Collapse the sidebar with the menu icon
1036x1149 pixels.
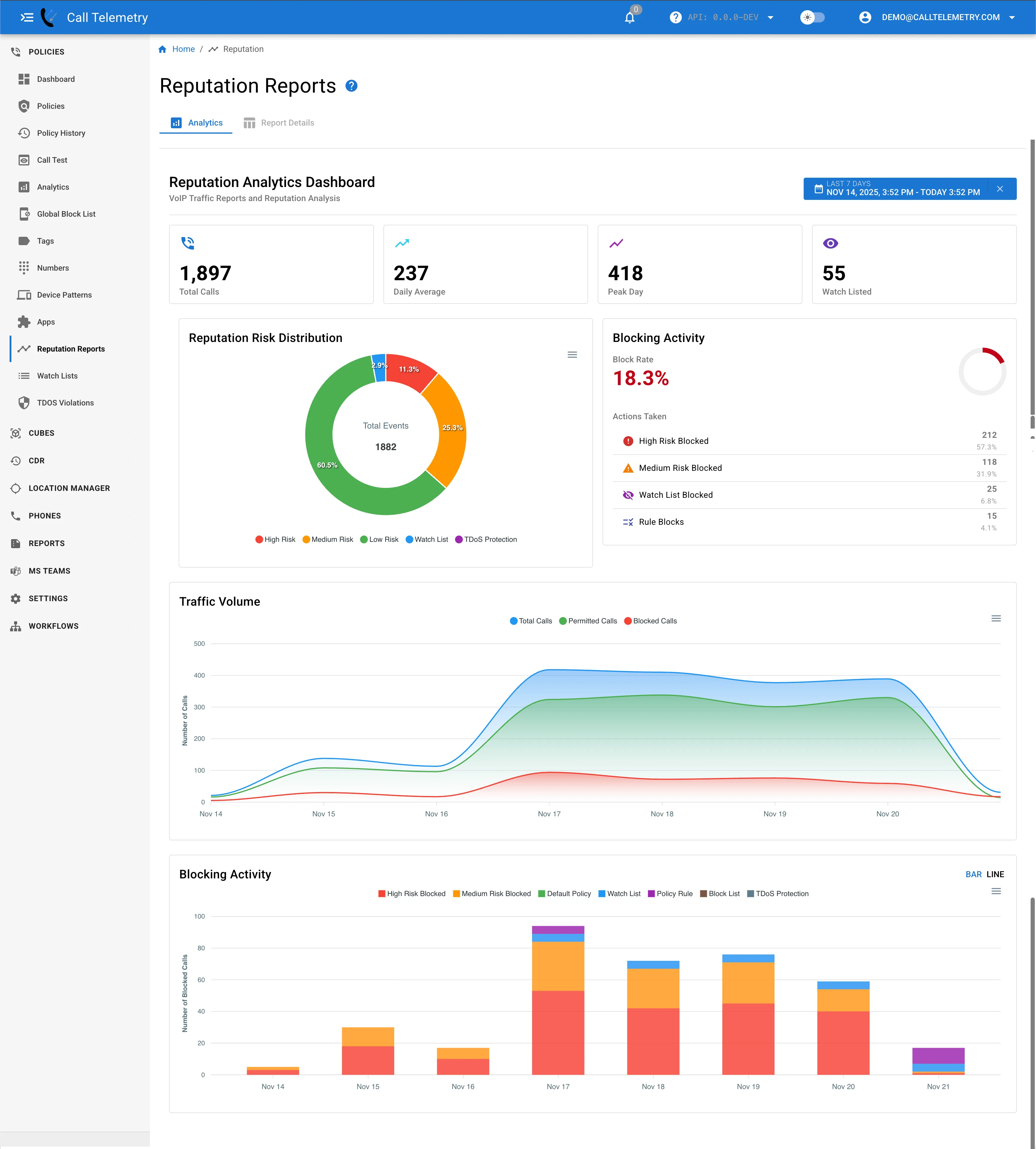[27, 18]
